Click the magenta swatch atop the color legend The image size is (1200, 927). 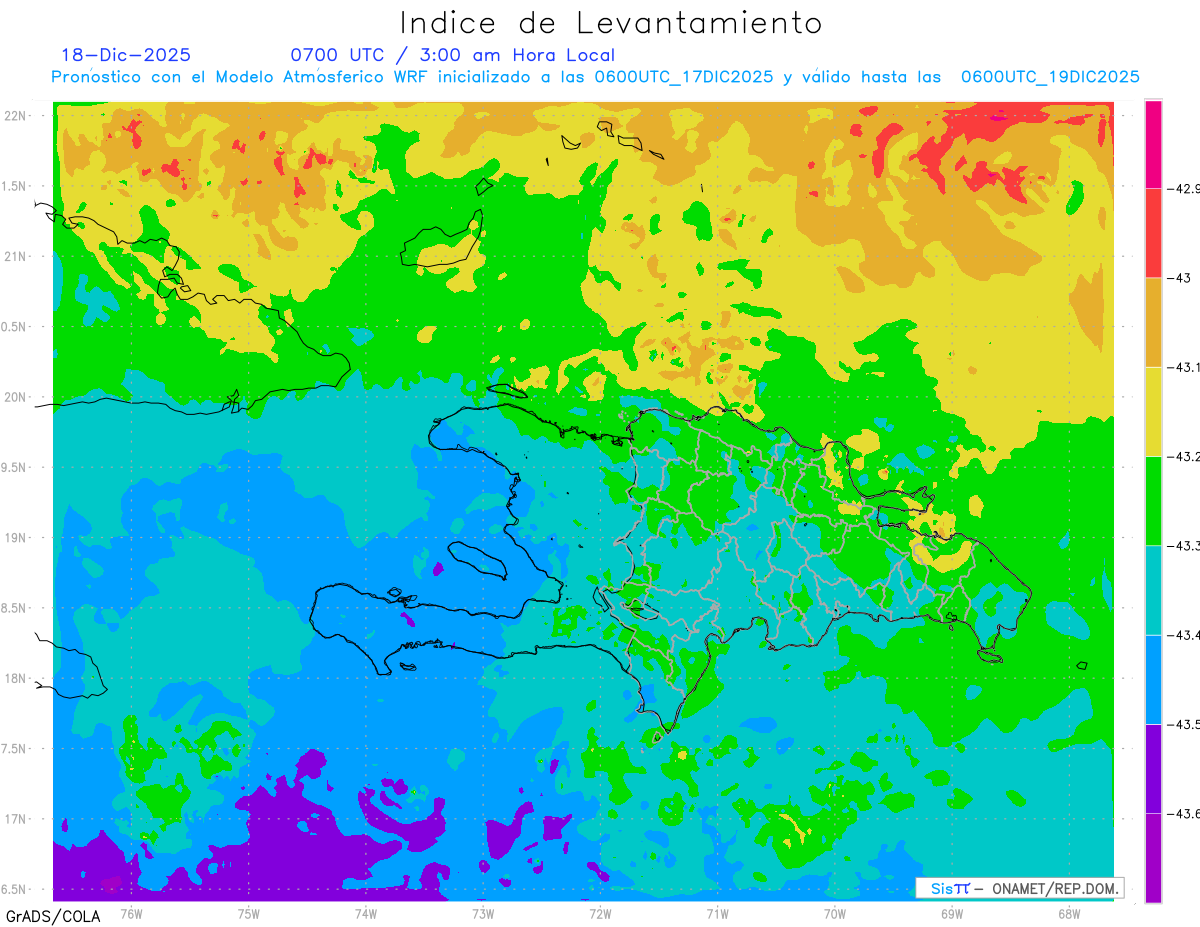pyautogui.click(x=1153, y=144)
